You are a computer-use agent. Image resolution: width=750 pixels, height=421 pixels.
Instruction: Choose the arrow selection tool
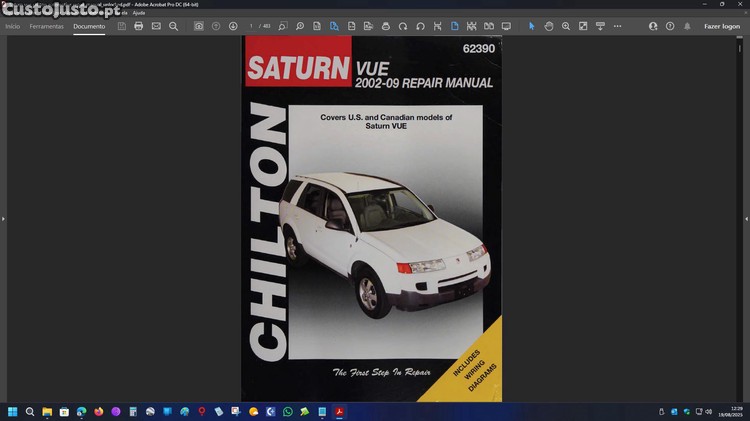[x=532, y=26]
